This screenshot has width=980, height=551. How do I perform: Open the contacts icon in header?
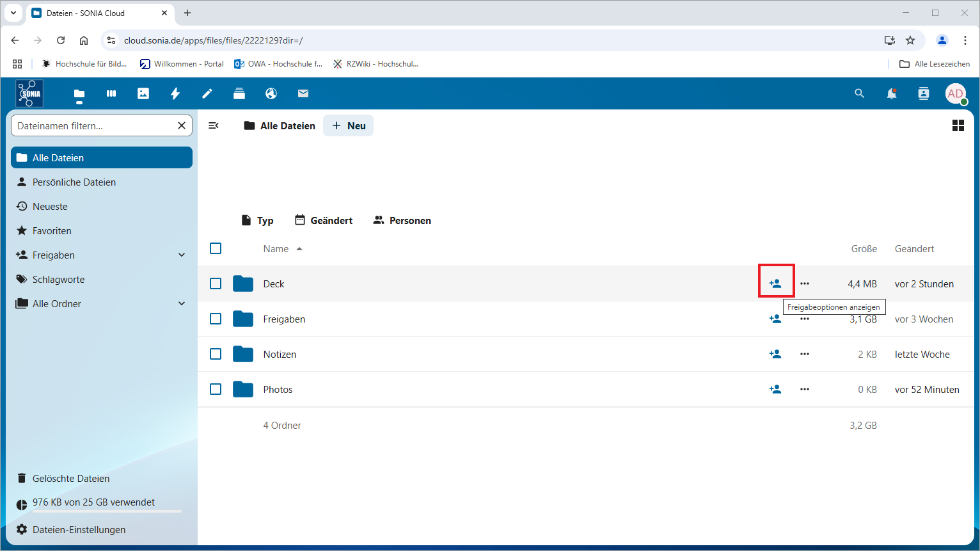(x=923, y=94)
